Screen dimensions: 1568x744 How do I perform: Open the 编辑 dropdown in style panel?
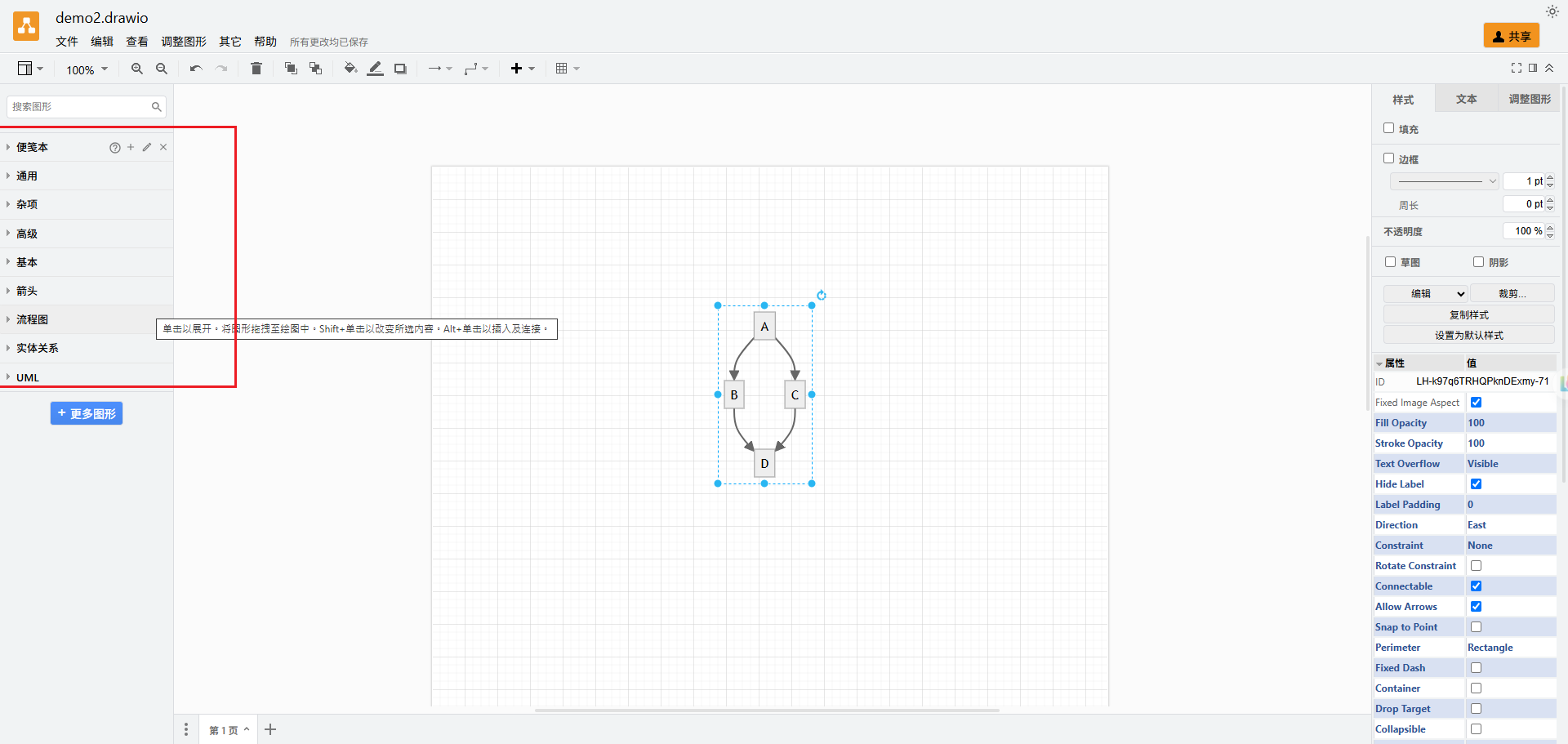tap(1426, 294)
